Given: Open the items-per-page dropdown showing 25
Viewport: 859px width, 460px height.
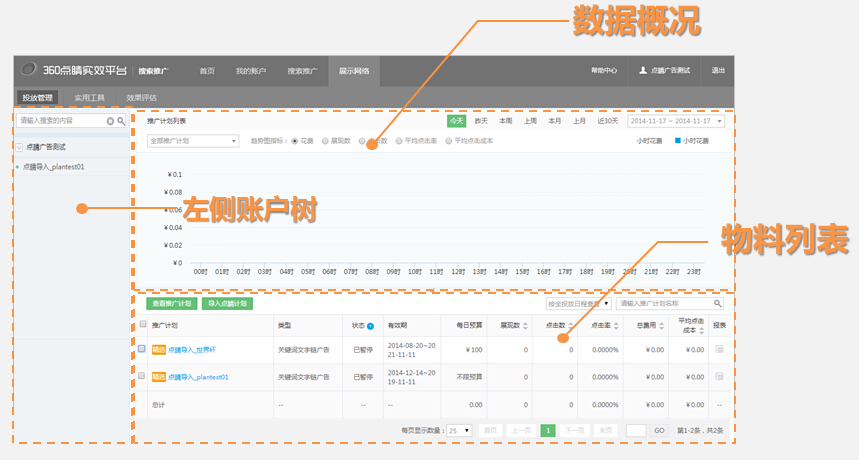Looking at the screenshot, I should [x=460, y=430].
